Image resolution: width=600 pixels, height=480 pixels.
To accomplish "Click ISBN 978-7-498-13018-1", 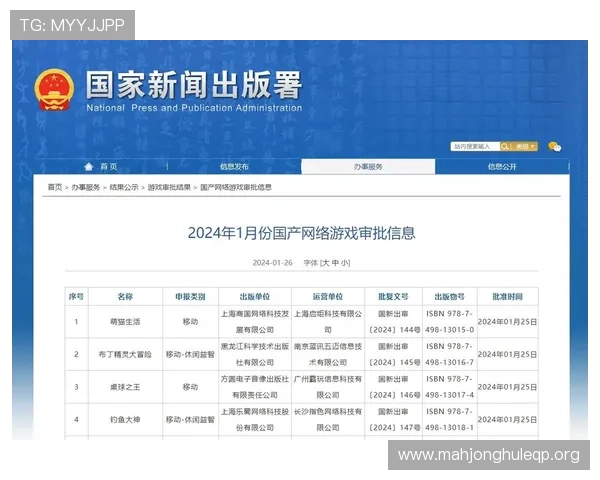I will coord(450,420).
